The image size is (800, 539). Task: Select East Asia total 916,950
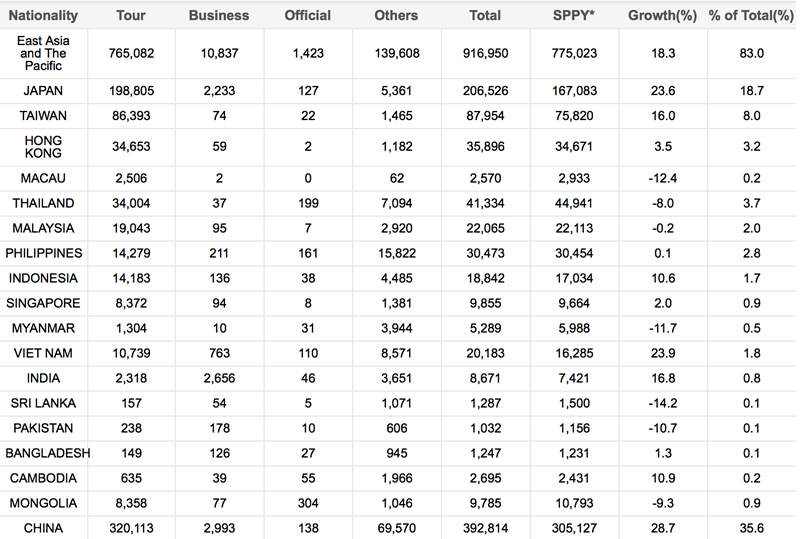tap(485, 53)
